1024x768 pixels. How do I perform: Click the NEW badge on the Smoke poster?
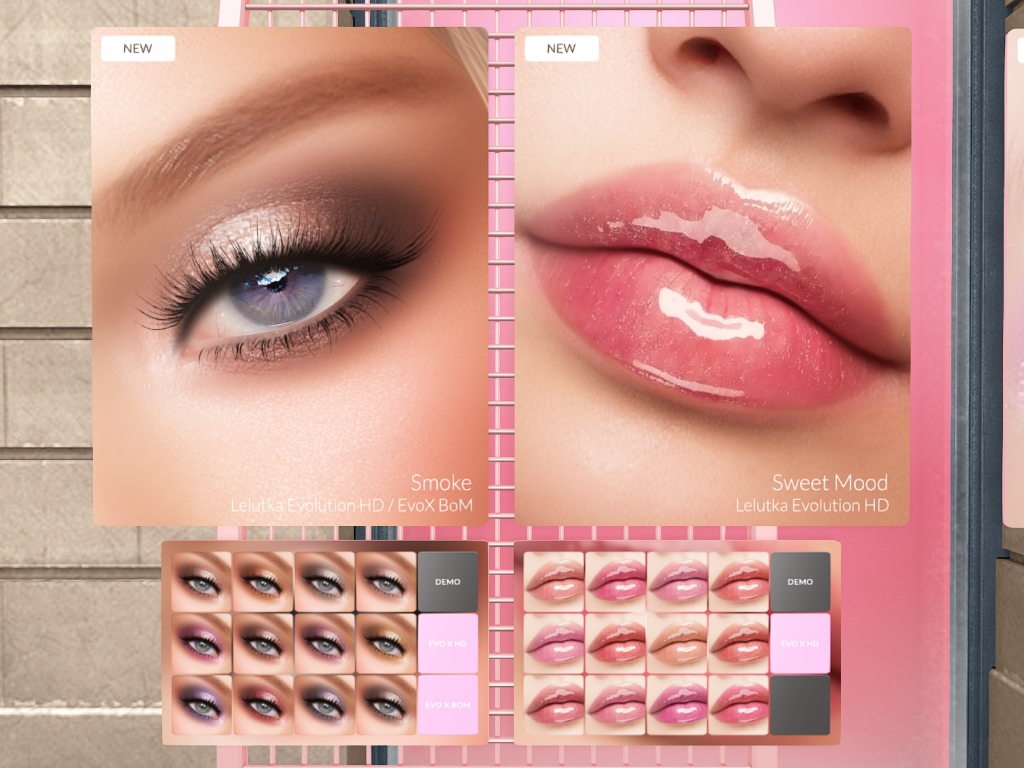click(x=138, y=48)
